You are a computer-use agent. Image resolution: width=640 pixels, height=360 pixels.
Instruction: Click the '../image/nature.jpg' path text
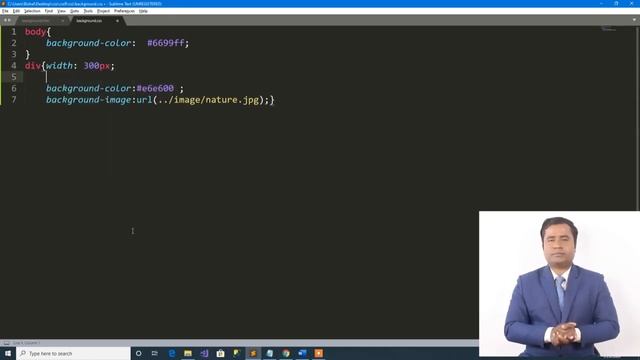208,100
